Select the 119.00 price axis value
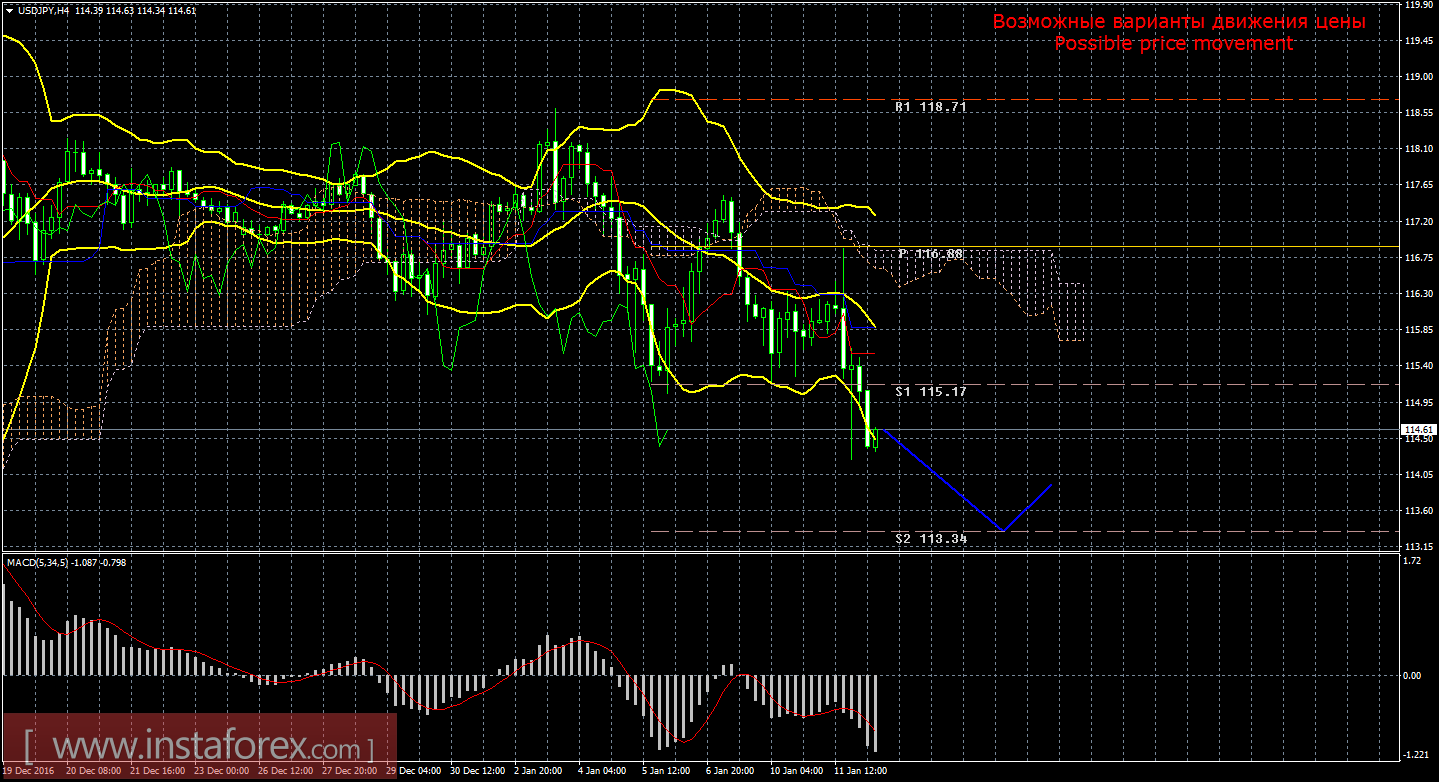This screenshot has width=1439, height=782. (1418, 77)
